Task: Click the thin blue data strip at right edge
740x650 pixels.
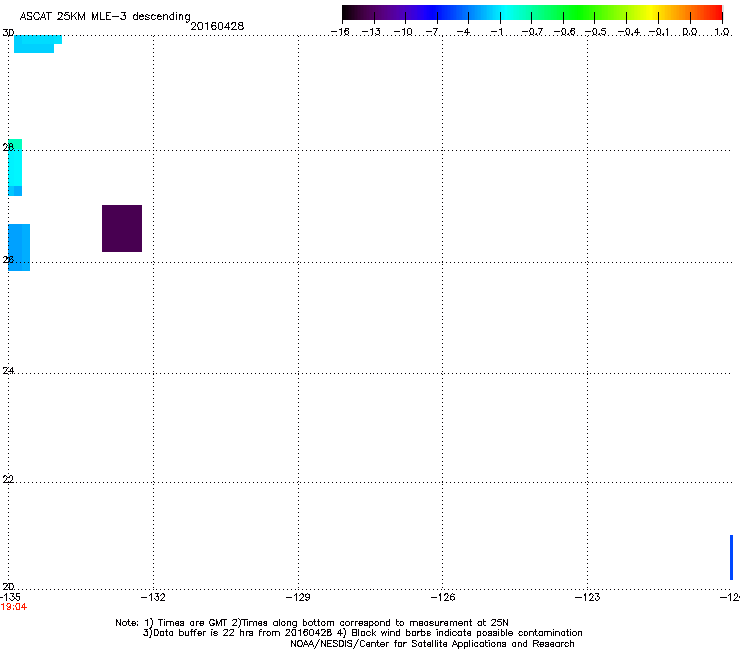Action: pos(732,557)
